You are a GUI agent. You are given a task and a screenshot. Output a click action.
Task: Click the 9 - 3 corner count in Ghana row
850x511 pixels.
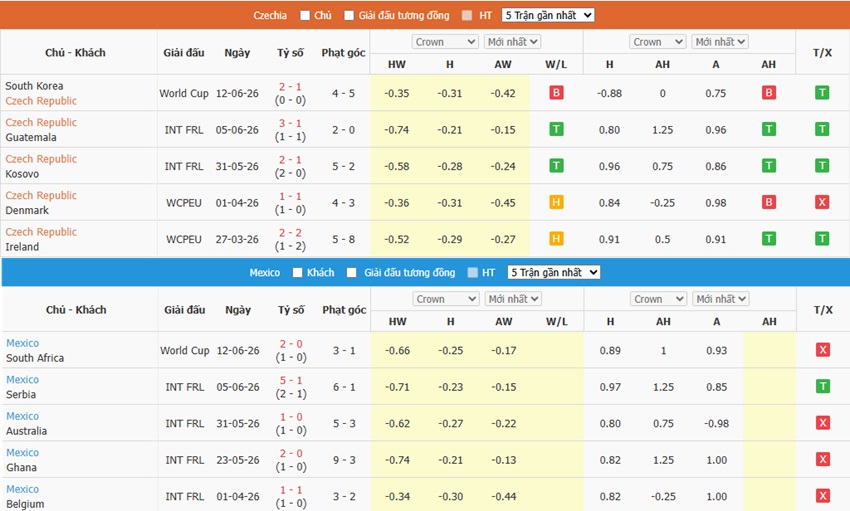[x=344, y=460]
